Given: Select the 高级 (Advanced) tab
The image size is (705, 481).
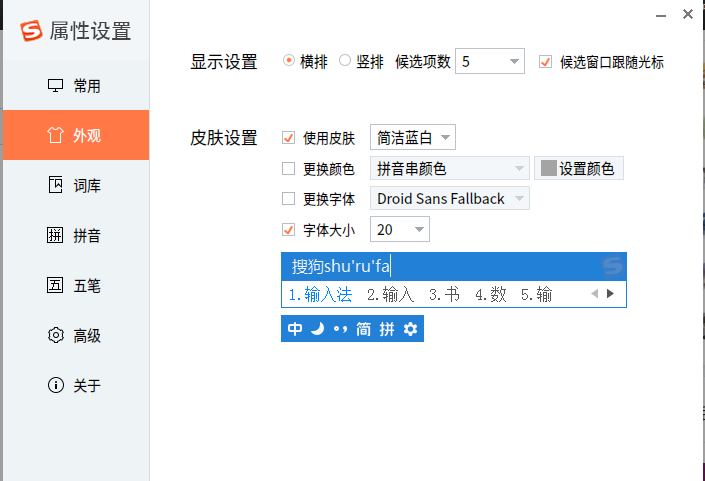Looking at the screenshot, I should click(76, 335).
